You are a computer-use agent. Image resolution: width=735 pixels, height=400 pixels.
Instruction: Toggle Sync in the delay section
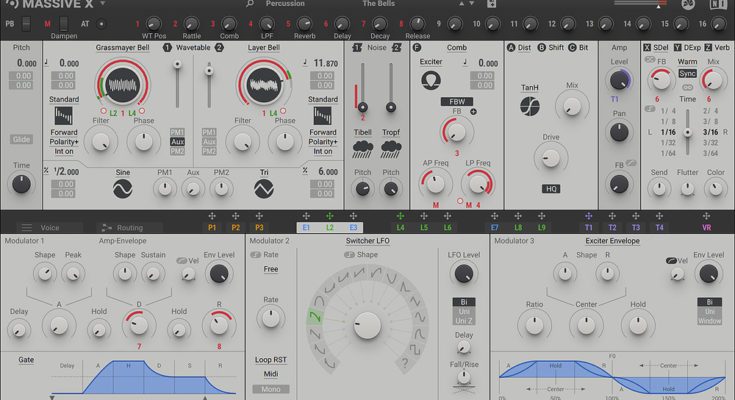(687, 74)
